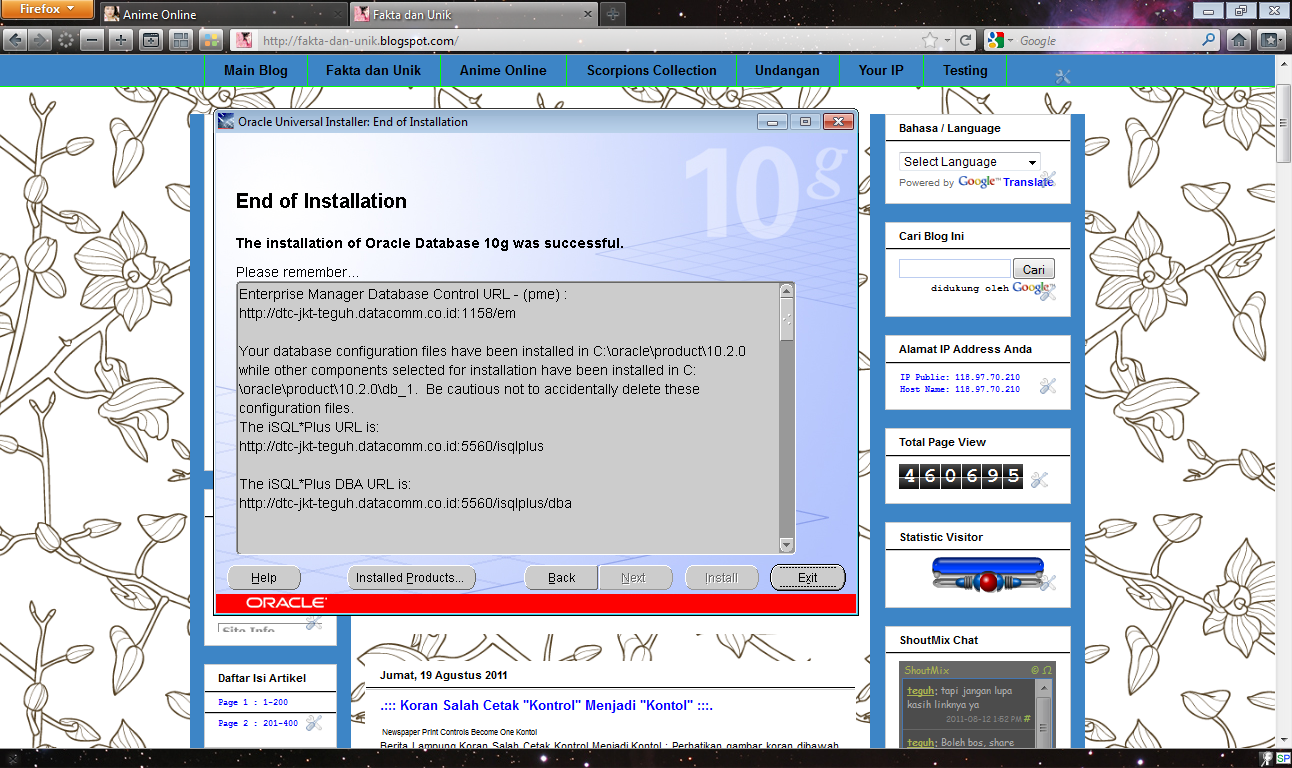Open the Koran Salah Cetak article title
Image resolution: width=1292 pixels, height=768 pixels.
(x=546, y=705)
